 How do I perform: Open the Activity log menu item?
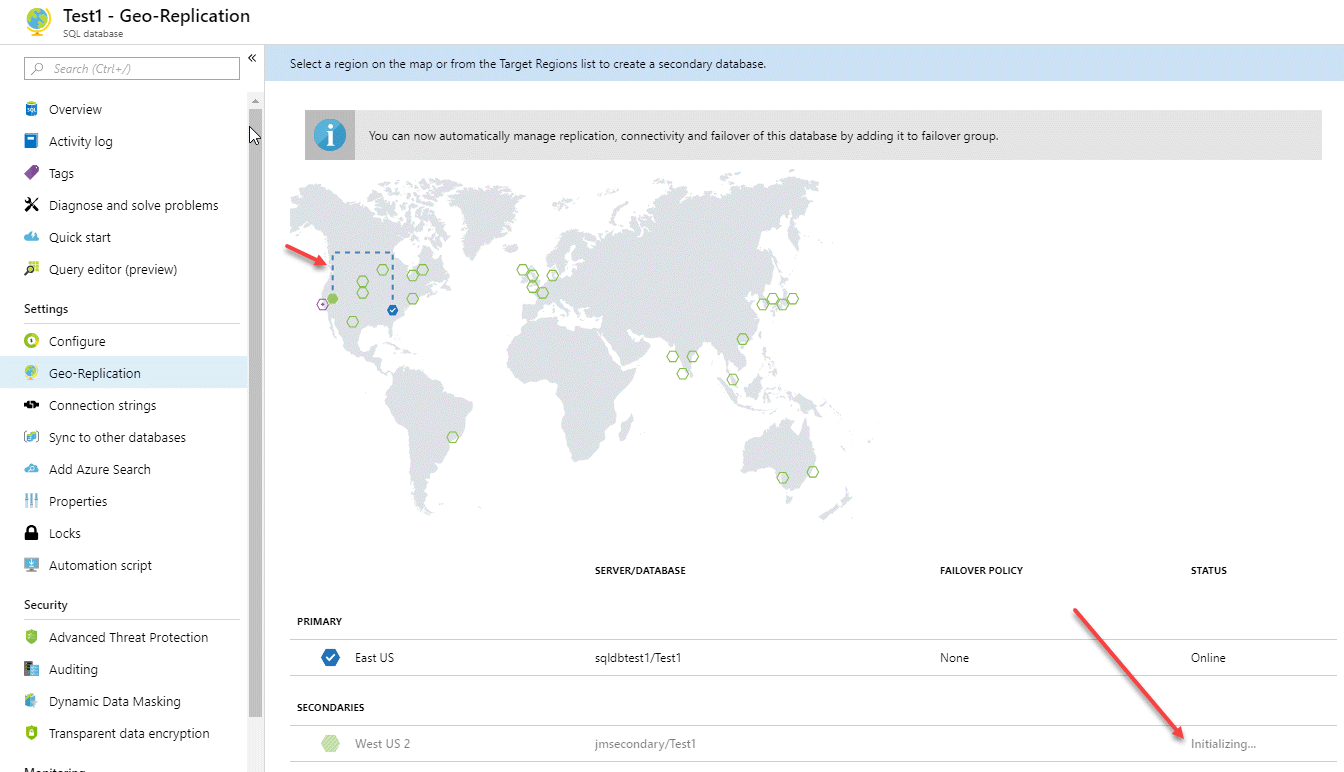[x=81, y=141]
